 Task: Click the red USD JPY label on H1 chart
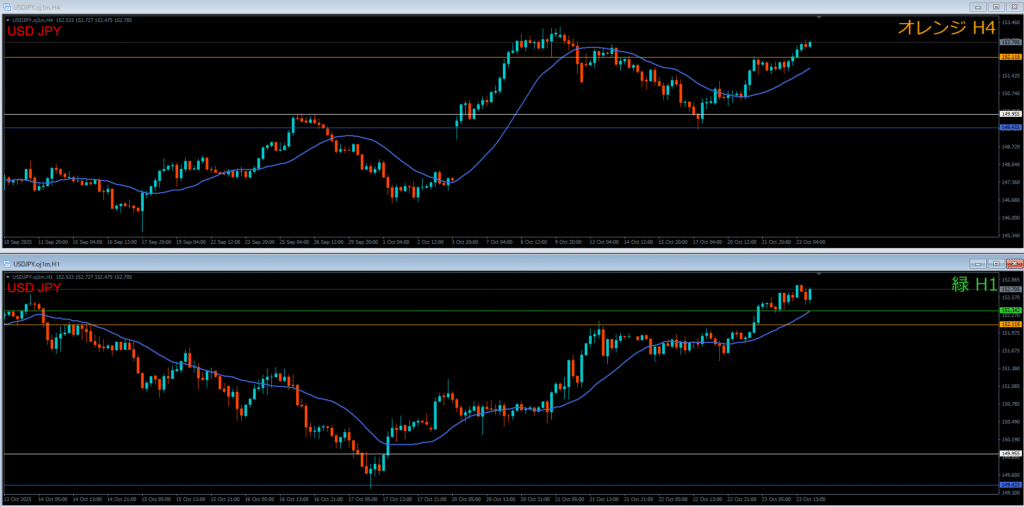pyautogui.click(x=35, y=288)
